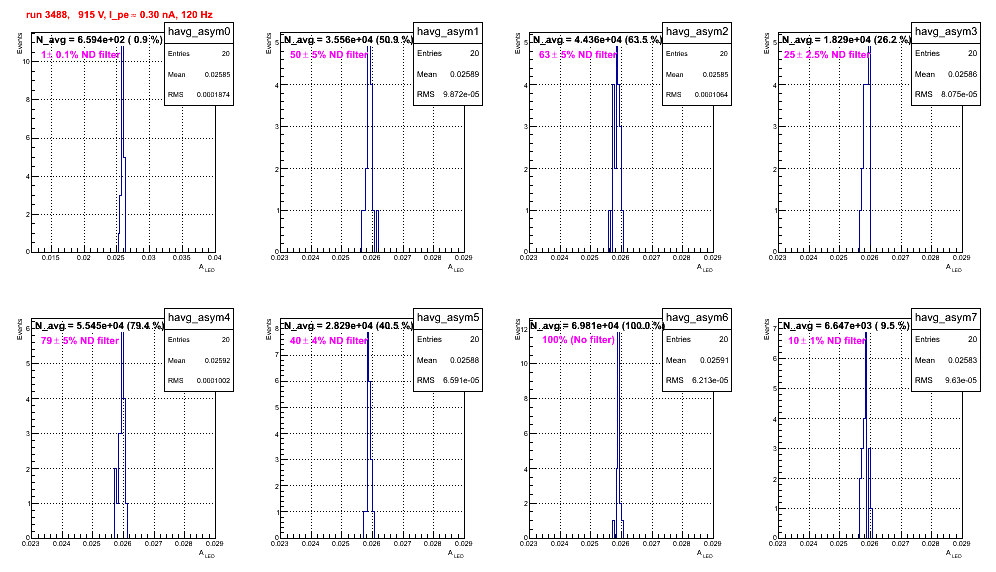Pick the magenta 50± 5% ND filter label
Image resolution: width=996 pixels, height=572 pixels.
coord(329,55)
